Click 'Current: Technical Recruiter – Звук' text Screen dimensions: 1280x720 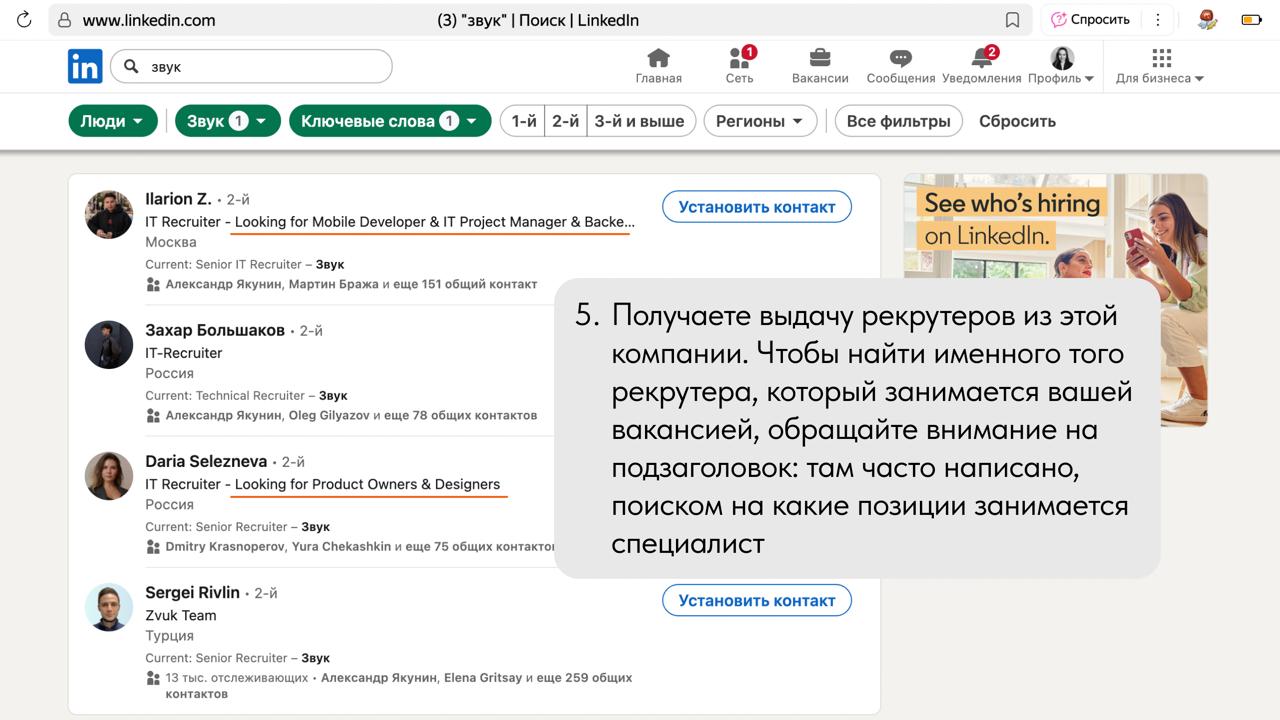(246, 396)
